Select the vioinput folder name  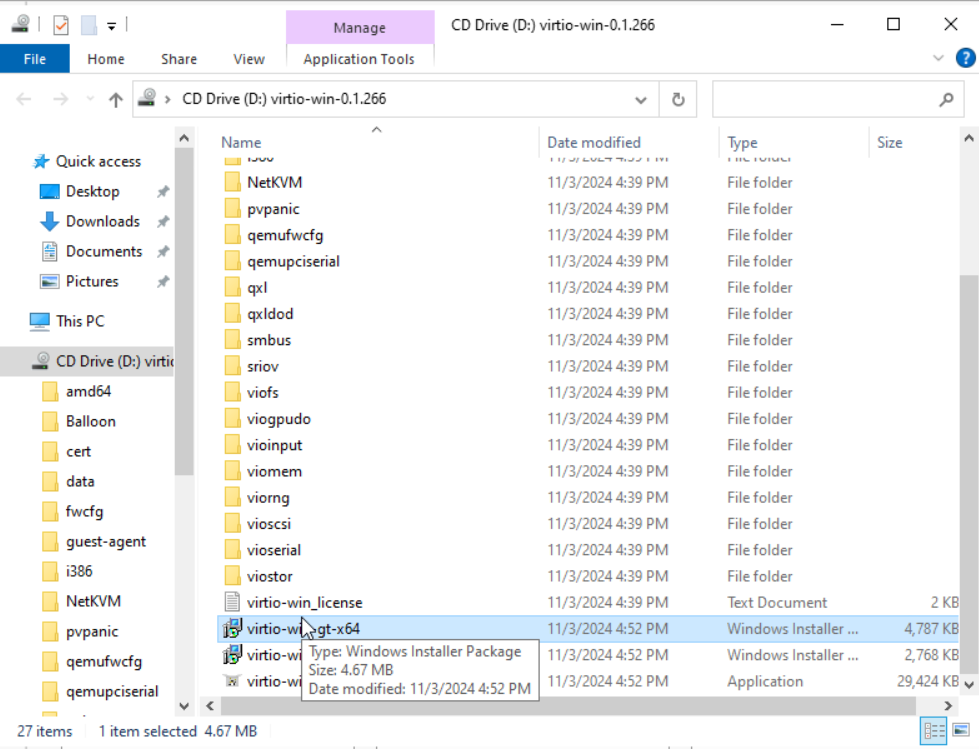pos(274,444)
